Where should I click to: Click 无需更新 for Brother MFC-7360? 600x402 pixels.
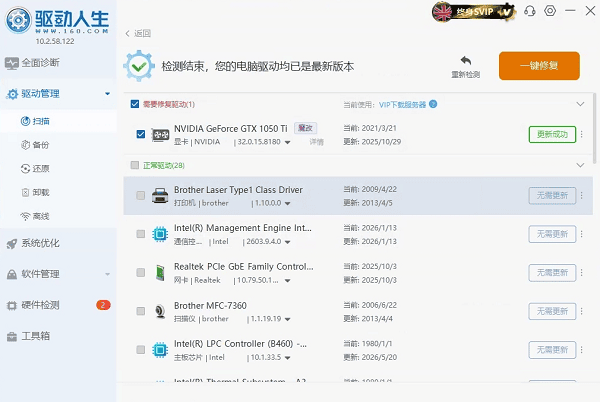tap(552, 311)
